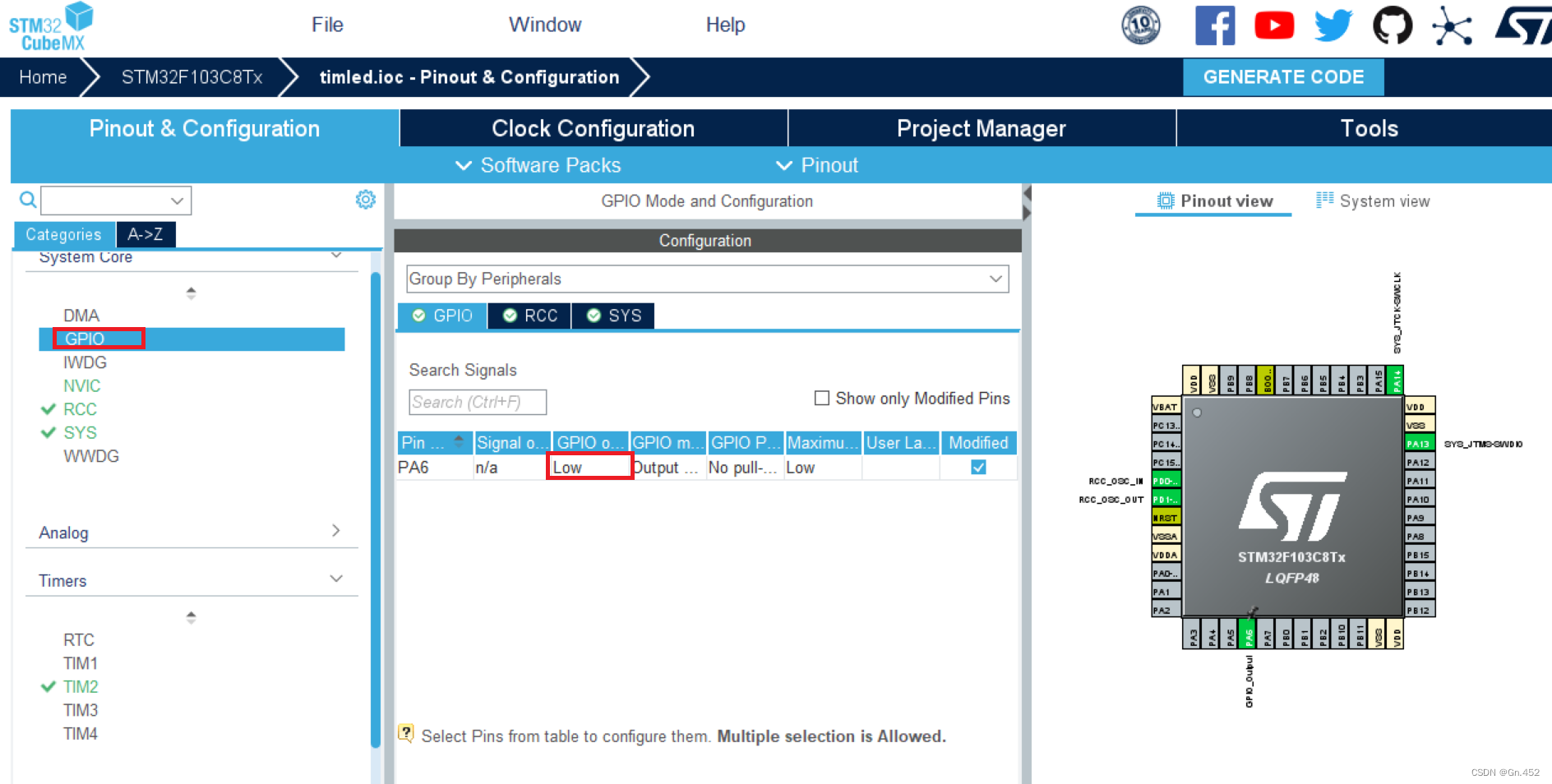Select the NRST pin on the chip

(1166, 518)
